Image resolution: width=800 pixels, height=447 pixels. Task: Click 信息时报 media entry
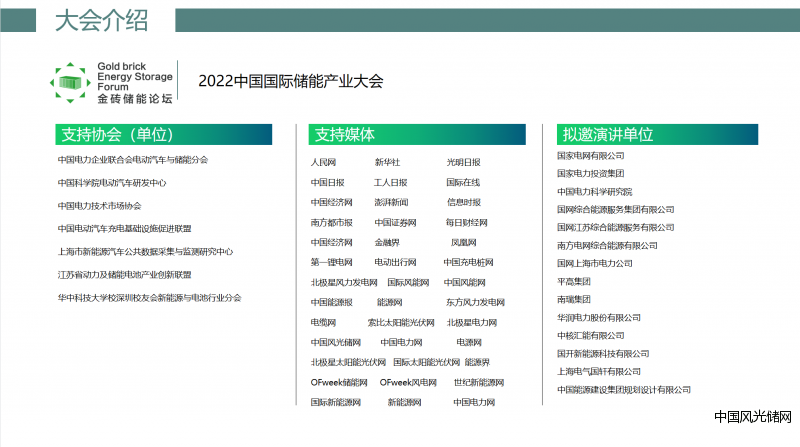[464, 202]
